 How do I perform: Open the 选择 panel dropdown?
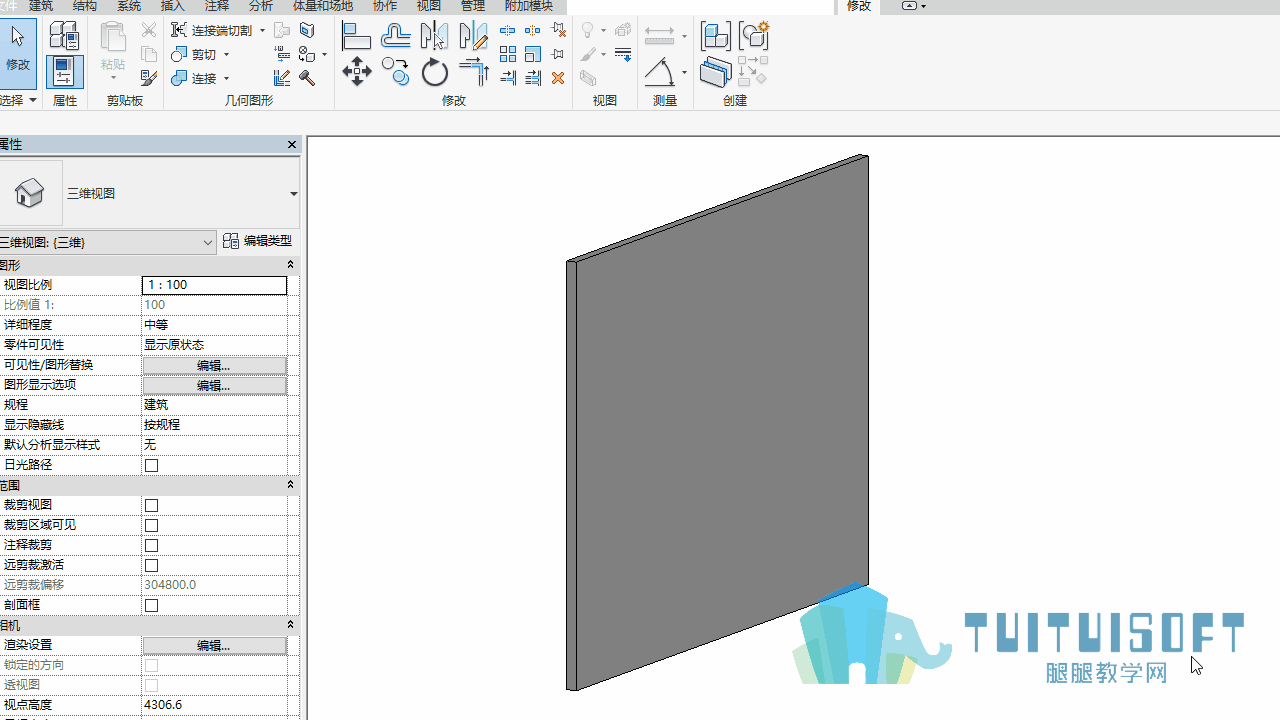32,101
